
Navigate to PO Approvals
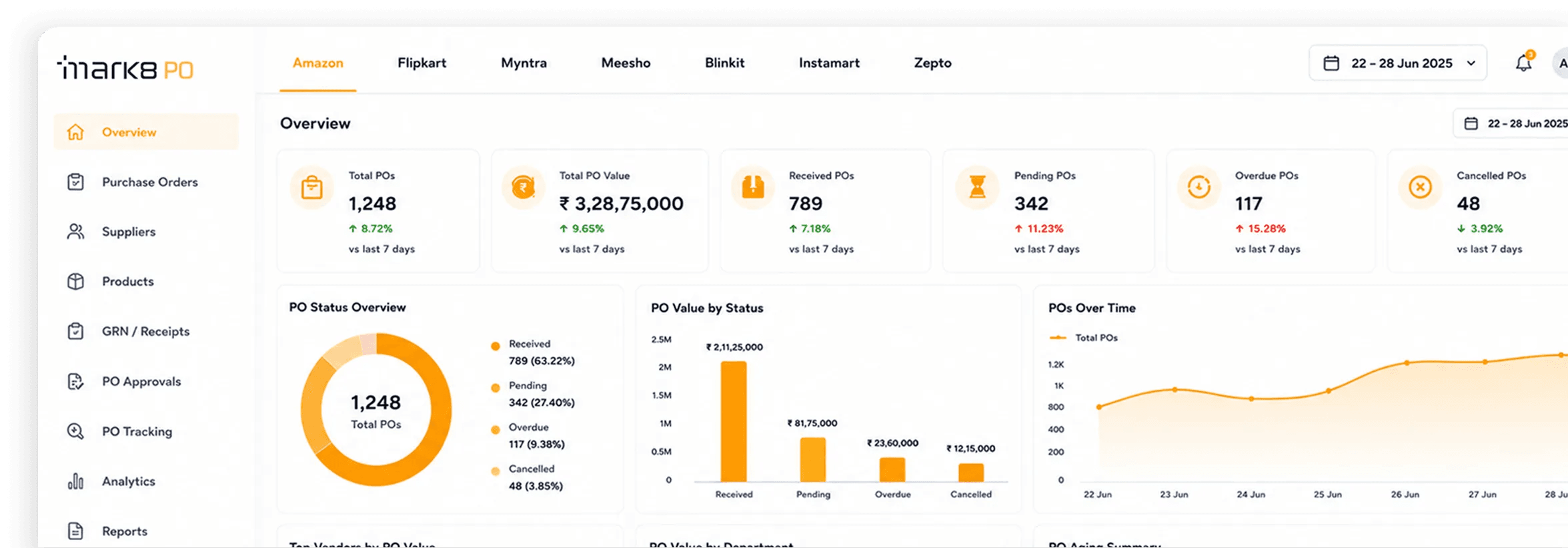pyautogui.click(x=146, y=381)
